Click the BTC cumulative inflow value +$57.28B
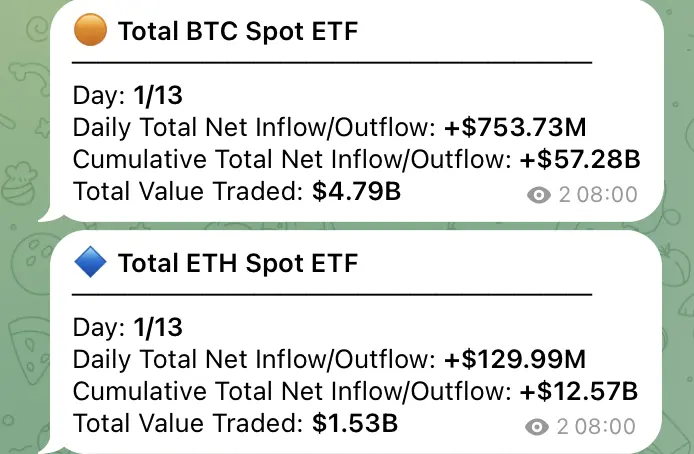The width and height of the screenshot is (694, 454). tap(579, 159)
